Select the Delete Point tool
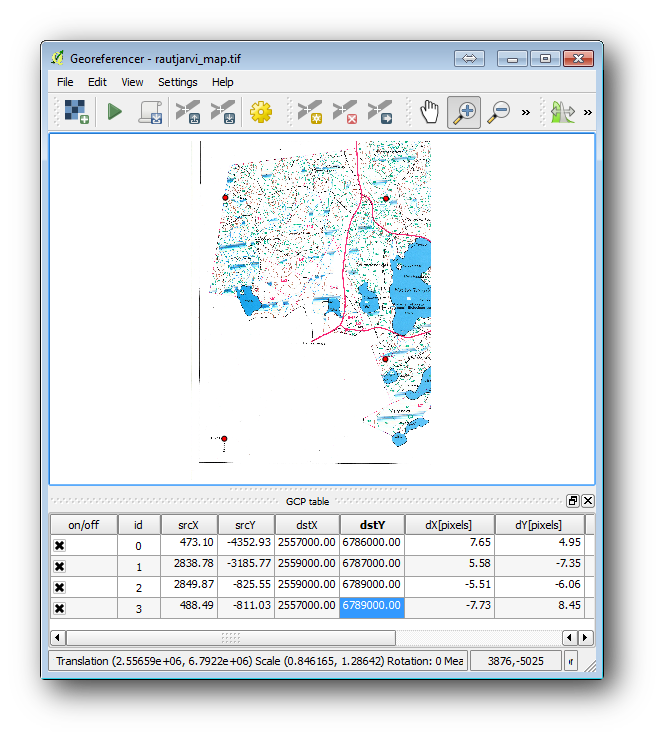Image resolution: width=664 pixels, height=740 pixels. coord(344,112)
